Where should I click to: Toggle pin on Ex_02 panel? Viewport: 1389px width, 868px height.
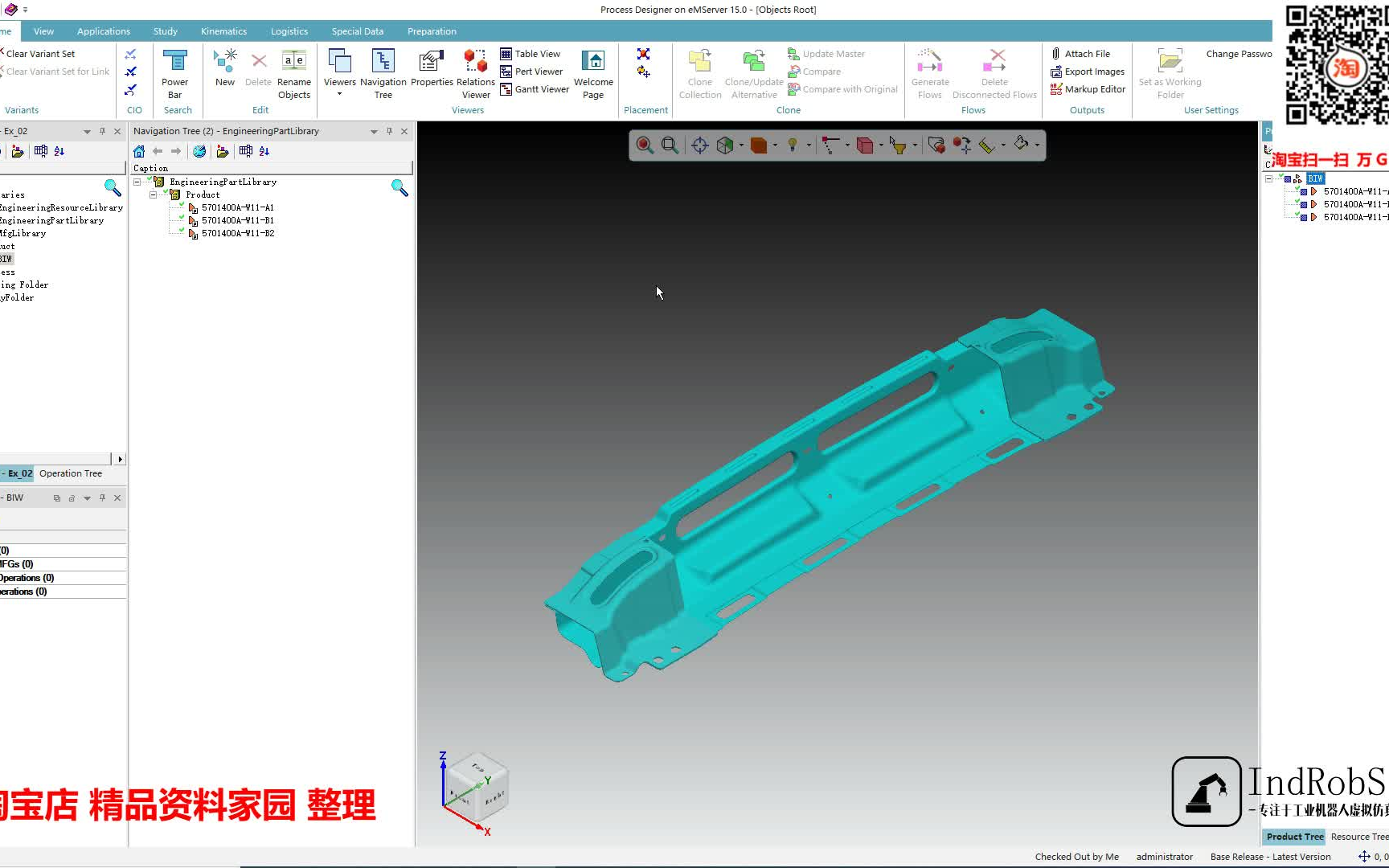[102, 131]
